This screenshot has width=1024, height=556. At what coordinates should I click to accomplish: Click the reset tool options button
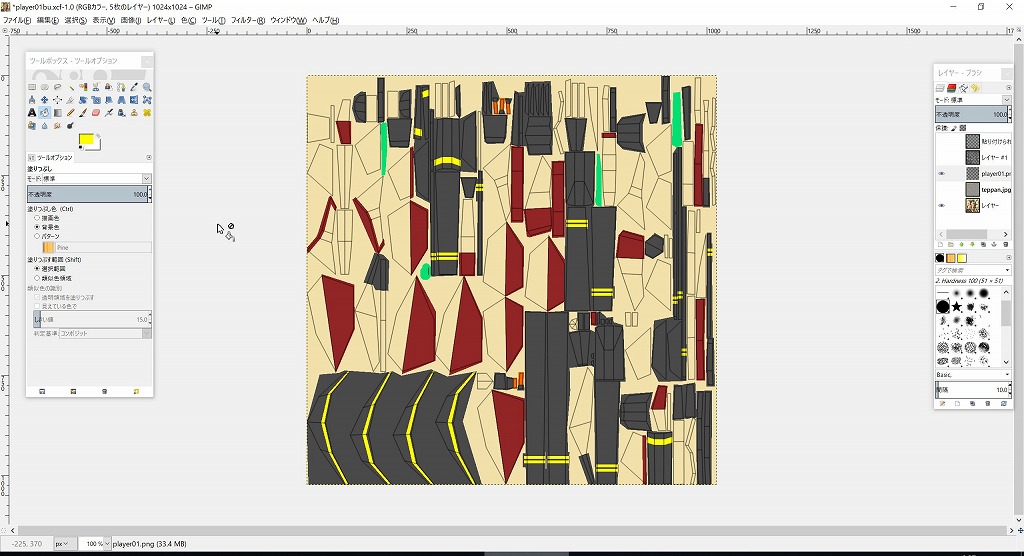pyautogui.click(x=136, y=391)
